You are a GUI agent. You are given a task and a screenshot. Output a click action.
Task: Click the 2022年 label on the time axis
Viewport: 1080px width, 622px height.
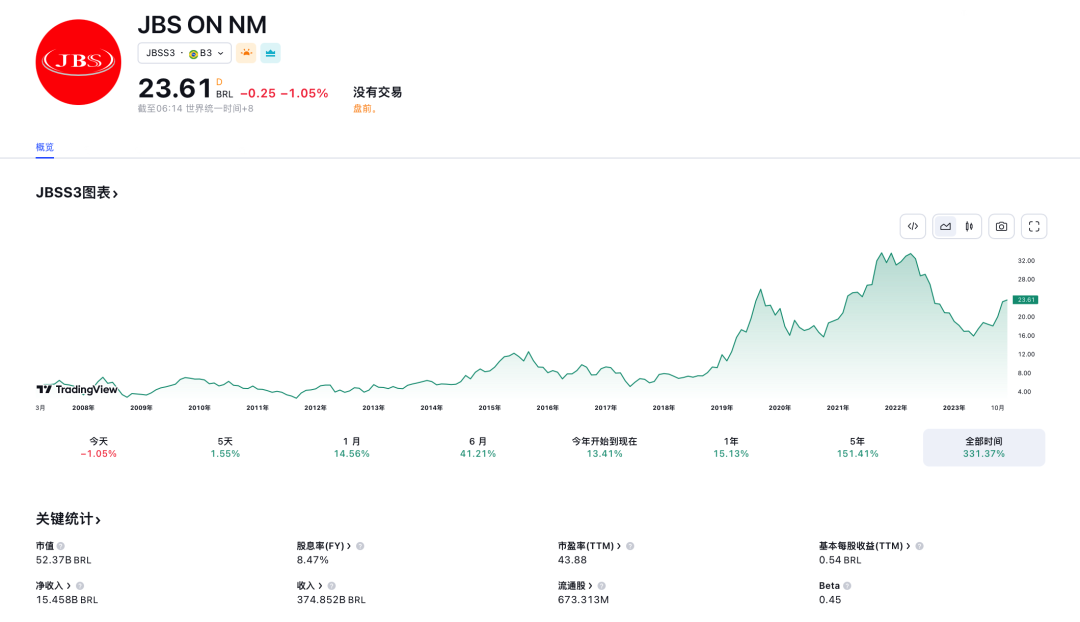(896, 408)
